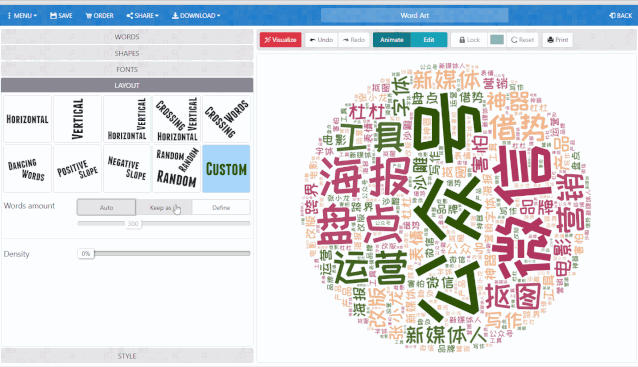The width and height of the screenshot is (638, 367).
Task: Click the word 海报 in the cloud
Action: pos(365,177)
